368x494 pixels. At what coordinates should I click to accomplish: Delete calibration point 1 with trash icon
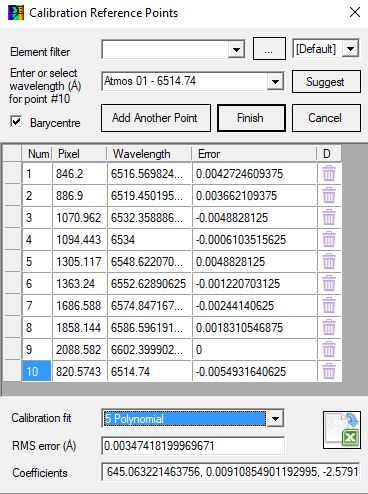tap(329, 174)
